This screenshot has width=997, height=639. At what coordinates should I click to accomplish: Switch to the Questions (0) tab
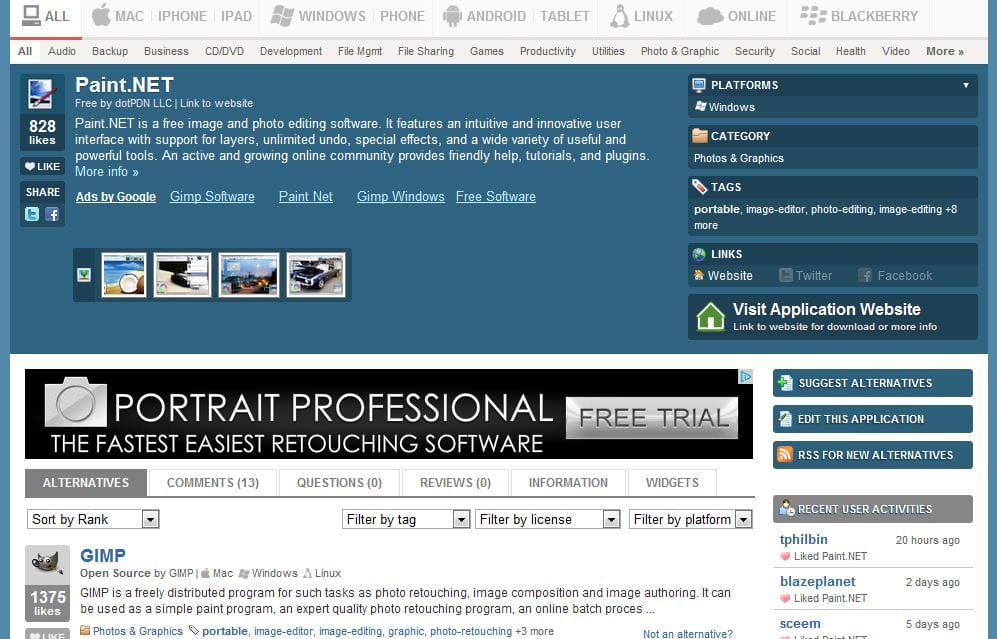pyautogui.click(x=339, y=483)
